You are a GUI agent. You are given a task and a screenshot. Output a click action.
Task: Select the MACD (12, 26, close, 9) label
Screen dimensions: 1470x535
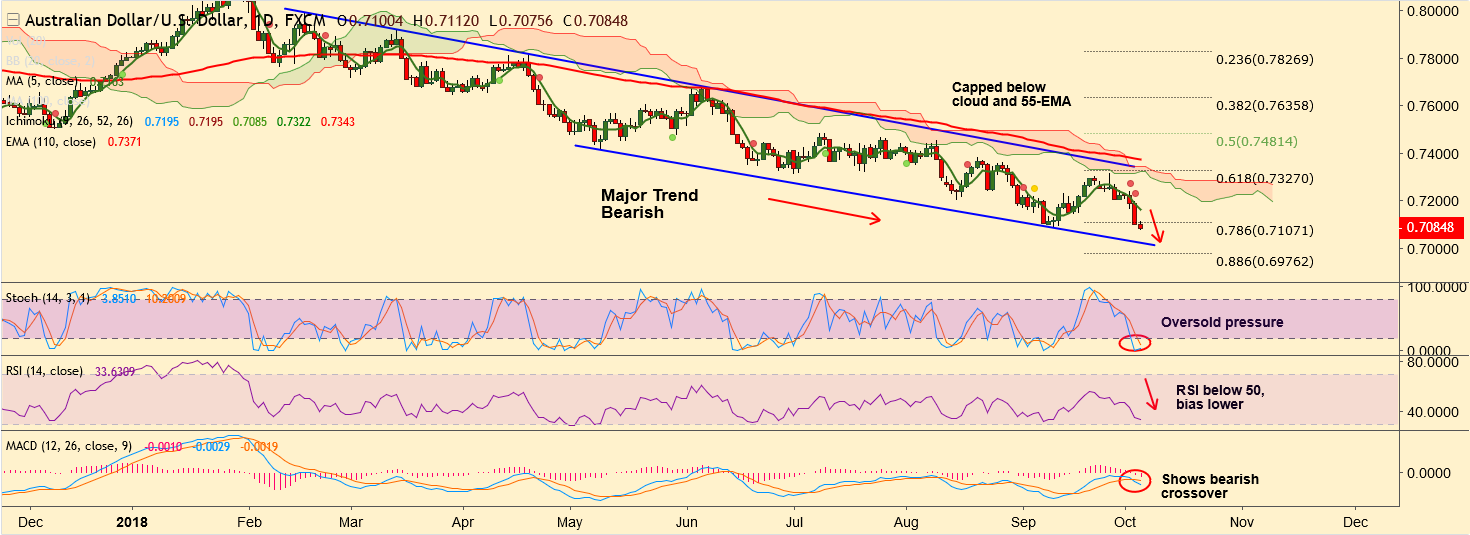click(68, 445)
